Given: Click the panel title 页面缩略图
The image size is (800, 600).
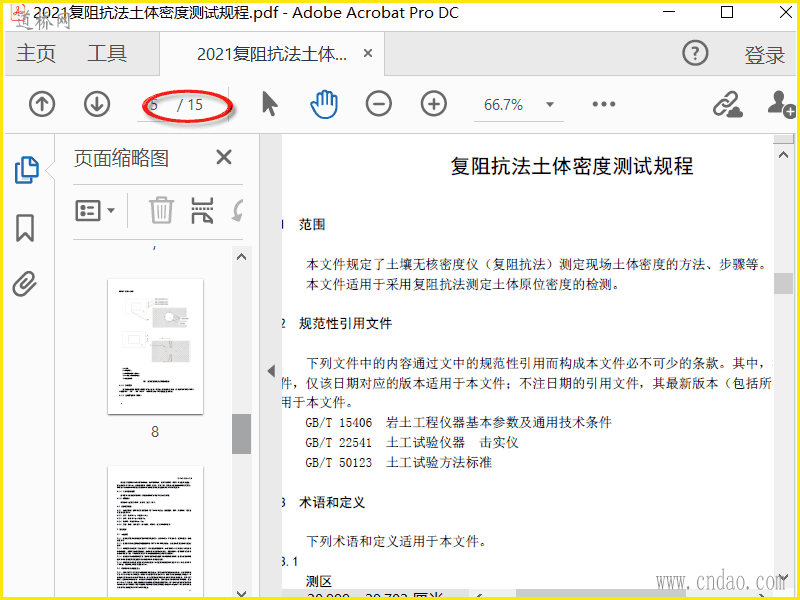Looking at the screenshot, I should (121, 158).
